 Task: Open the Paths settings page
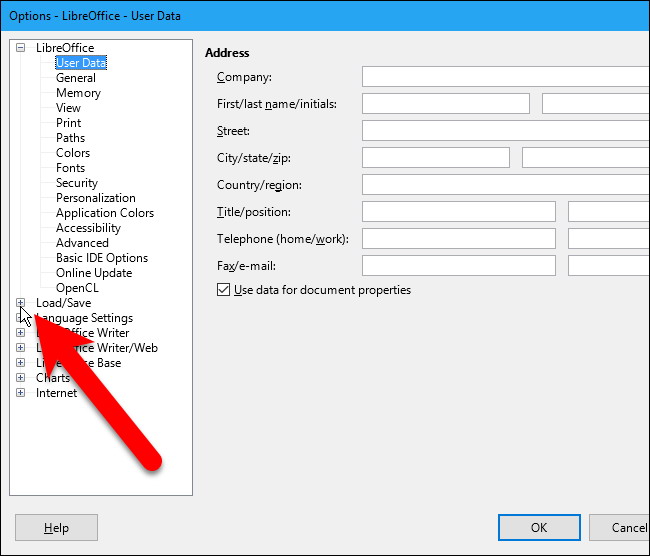tap(70, 138)
